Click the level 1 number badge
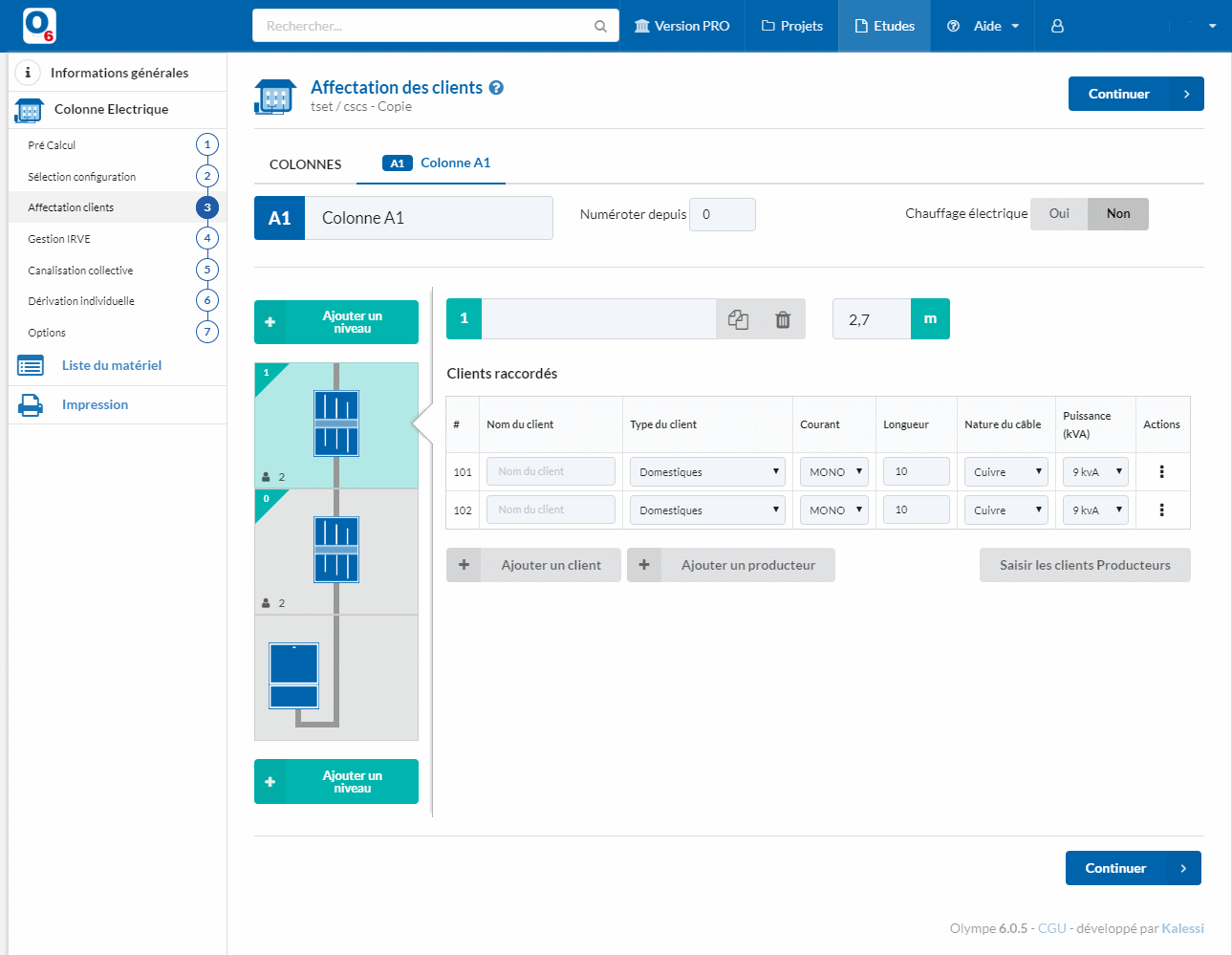Viewport: 1232px width, 955px height. (464, 318)
